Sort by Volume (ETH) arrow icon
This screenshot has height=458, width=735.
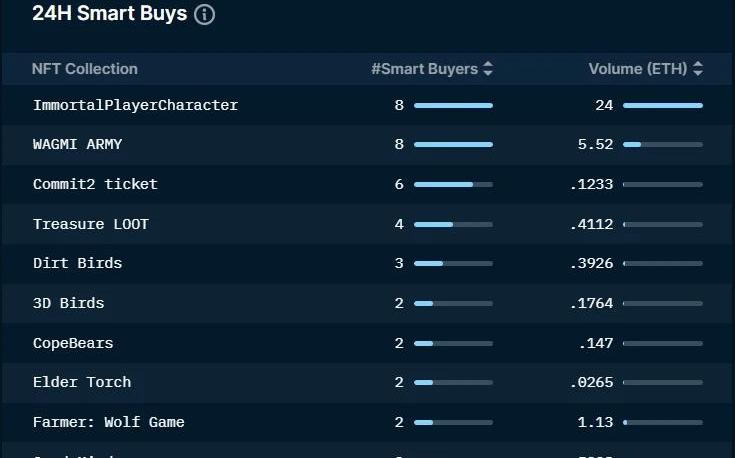(698, 69)
